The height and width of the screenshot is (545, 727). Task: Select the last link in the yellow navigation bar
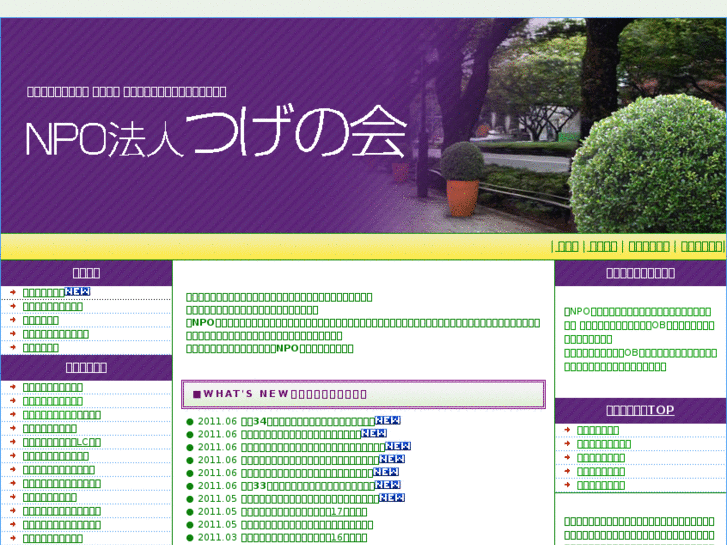click(x=701, y=247)
